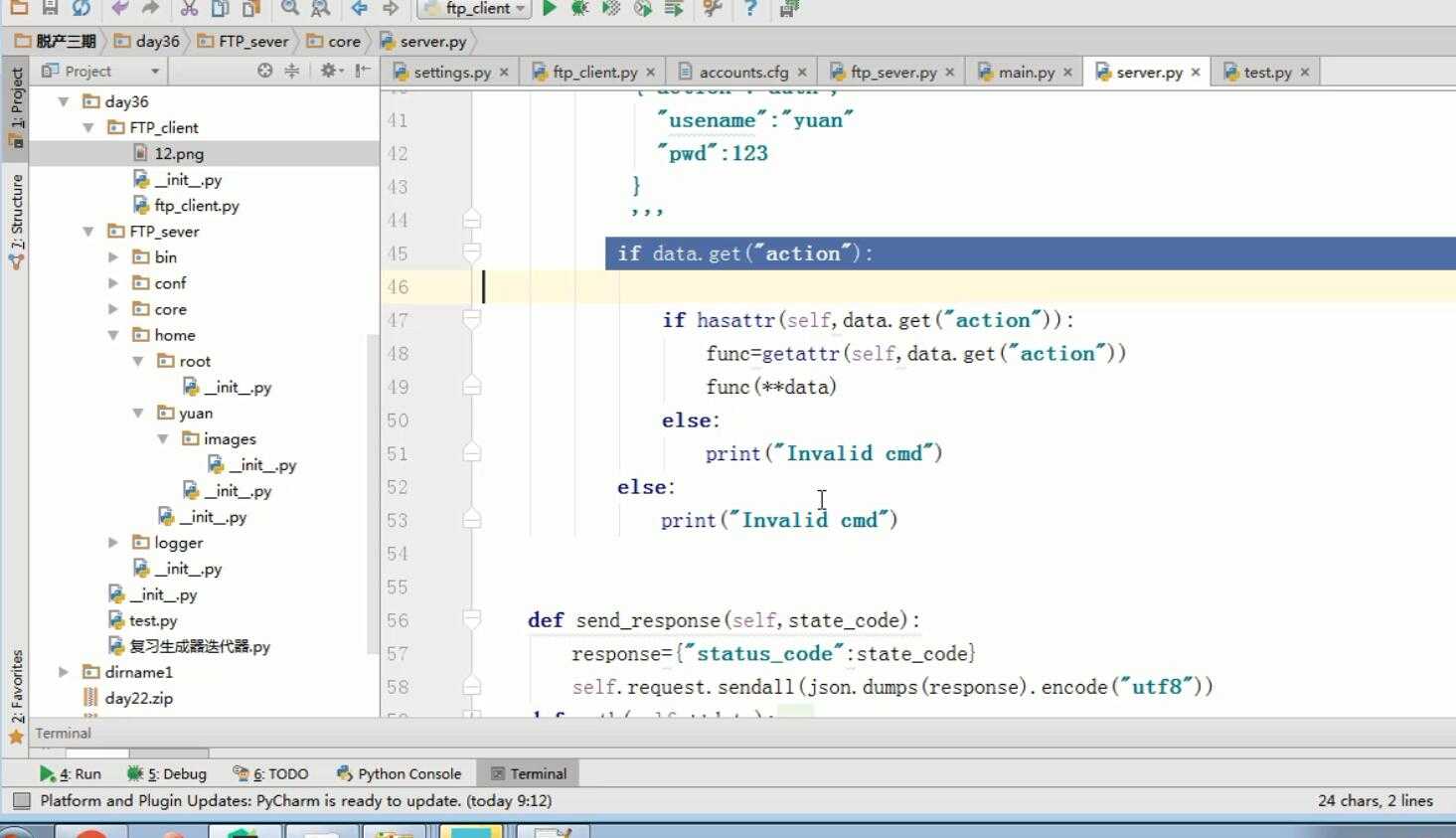Image resolution: width=1456 pixels, height=838 pixels.
Task: Fold code block at line 45
Action: (x=472, y=252)
